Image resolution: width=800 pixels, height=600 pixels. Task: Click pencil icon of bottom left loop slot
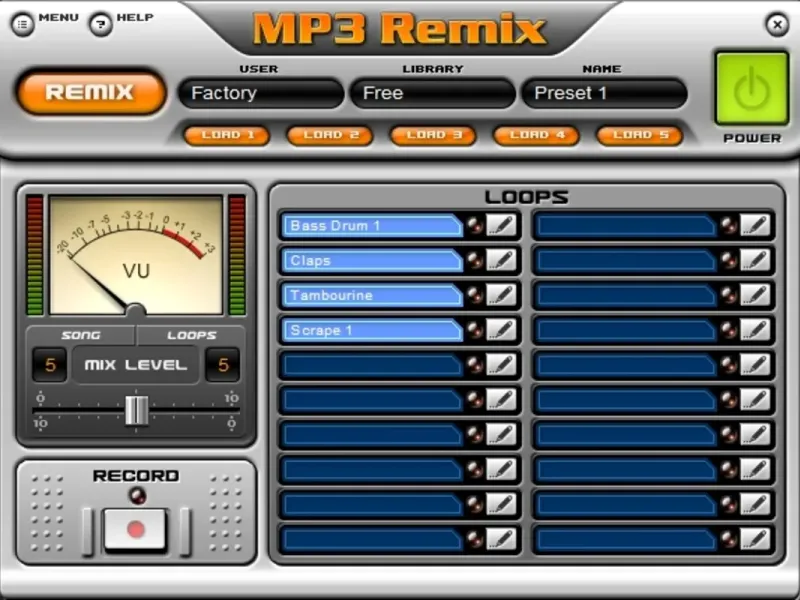(x=501, y=539)
